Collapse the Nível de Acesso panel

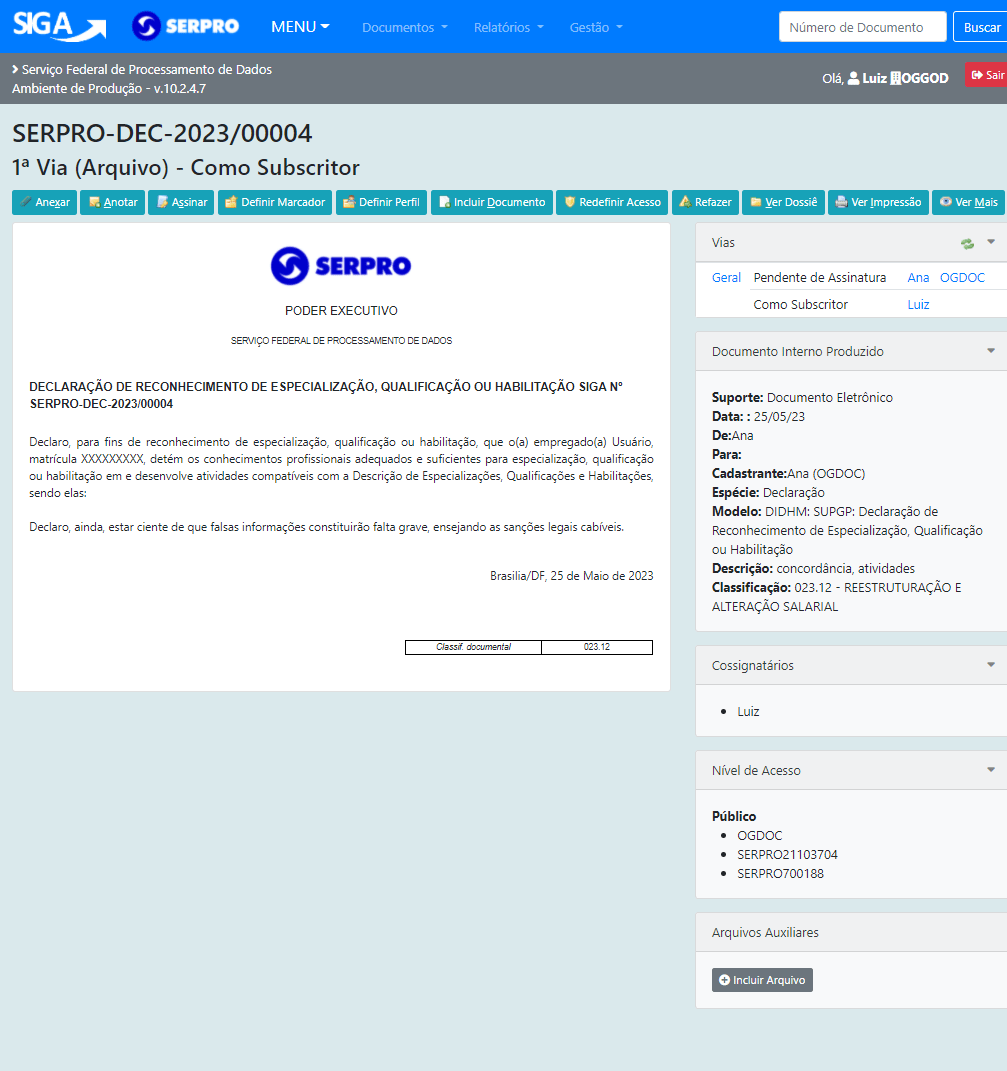[991, 770]
